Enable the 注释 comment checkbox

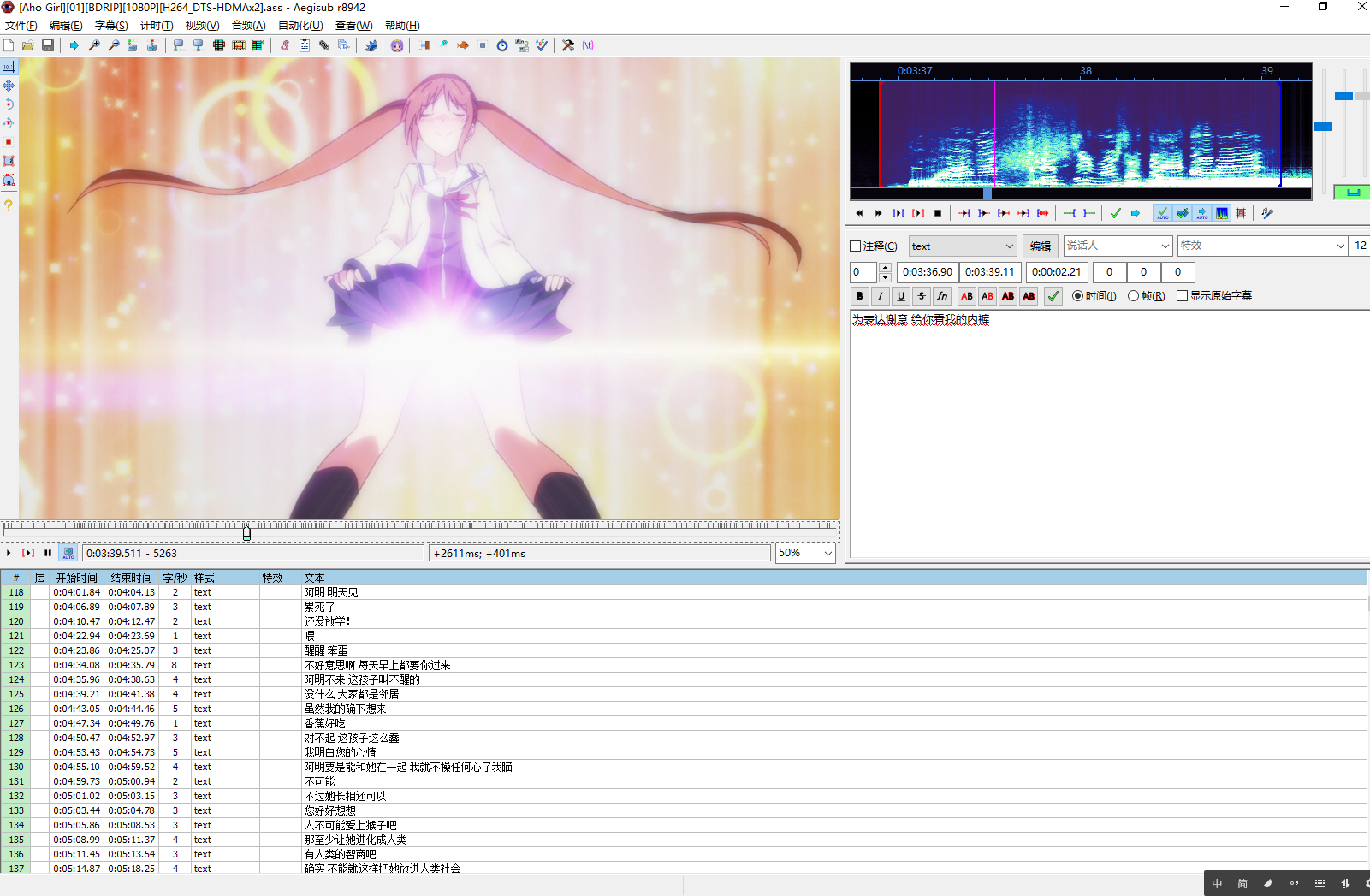pyautogui.click(x=855, y=246)
